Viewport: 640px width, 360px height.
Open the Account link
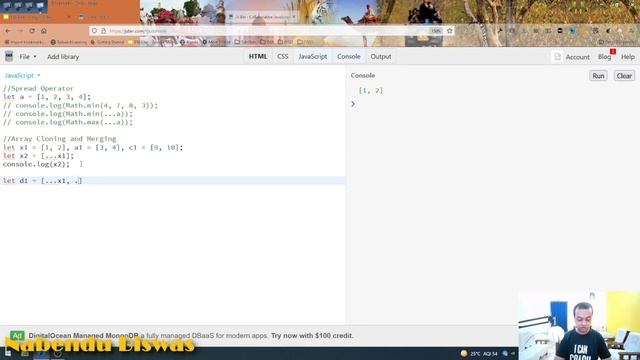coord(577,57)
